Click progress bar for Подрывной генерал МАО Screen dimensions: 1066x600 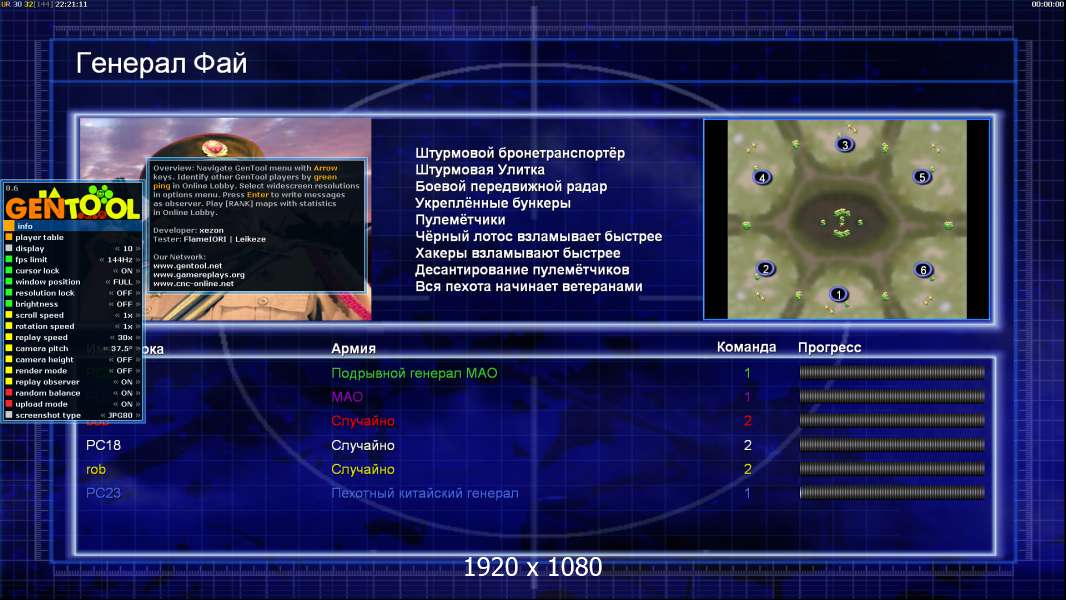(x=892, y=372)
